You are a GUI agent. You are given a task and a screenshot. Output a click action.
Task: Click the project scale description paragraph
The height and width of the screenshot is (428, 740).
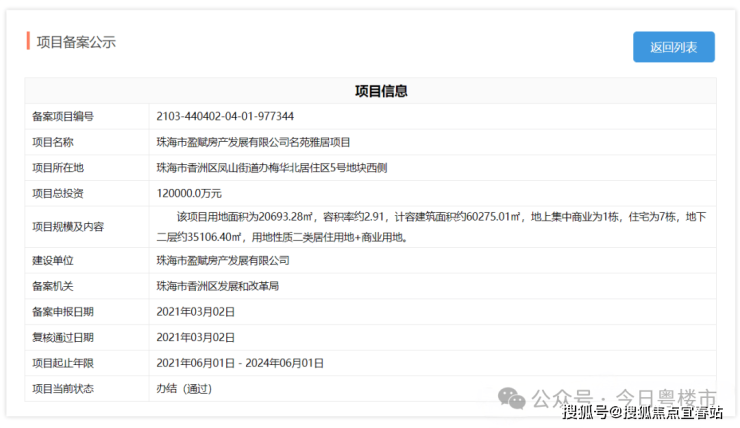pos(430,227)
